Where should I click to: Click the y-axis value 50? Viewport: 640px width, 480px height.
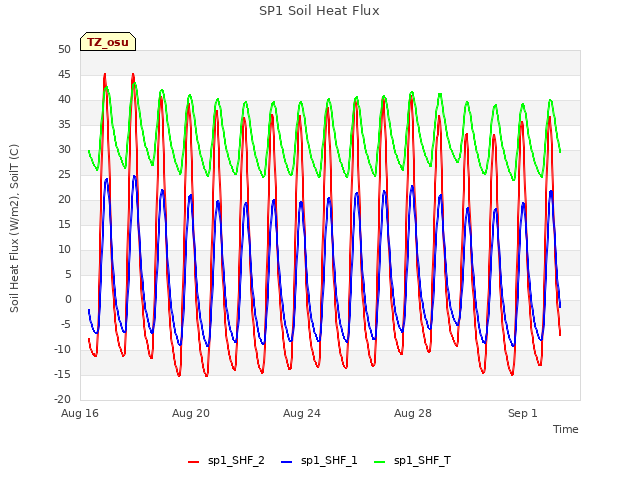click(64, 49)
